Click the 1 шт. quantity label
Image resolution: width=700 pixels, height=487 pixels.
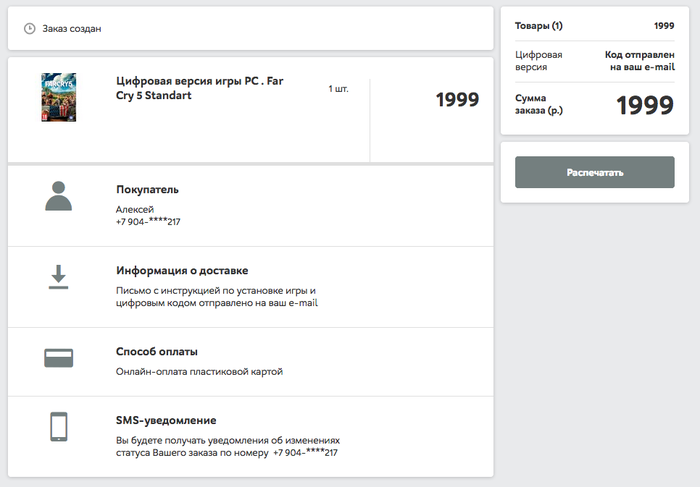coord(338,89)
